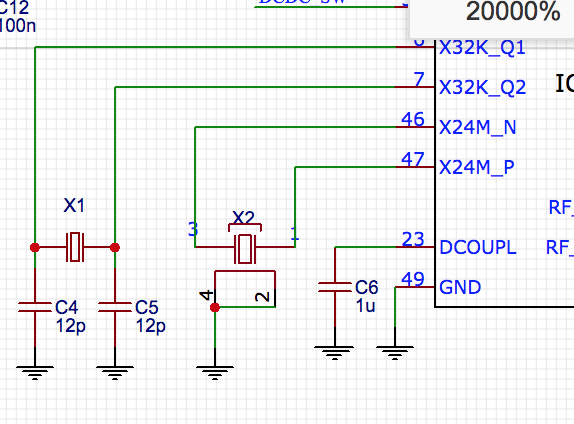The image size is (574, 424).
Task: Click the C5 designator label
Action: (147, 307)
